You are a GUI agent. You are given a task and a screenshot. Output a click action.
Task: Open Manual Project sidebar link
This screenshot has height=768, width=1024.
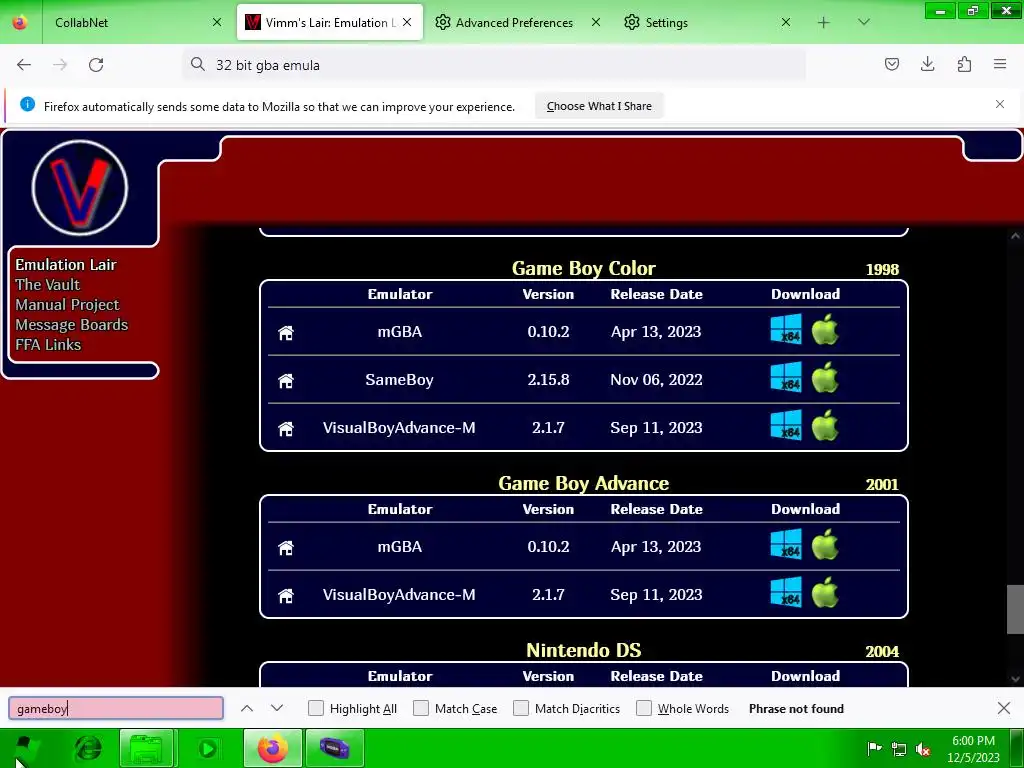pyautogui.click(x=67, y=305)
